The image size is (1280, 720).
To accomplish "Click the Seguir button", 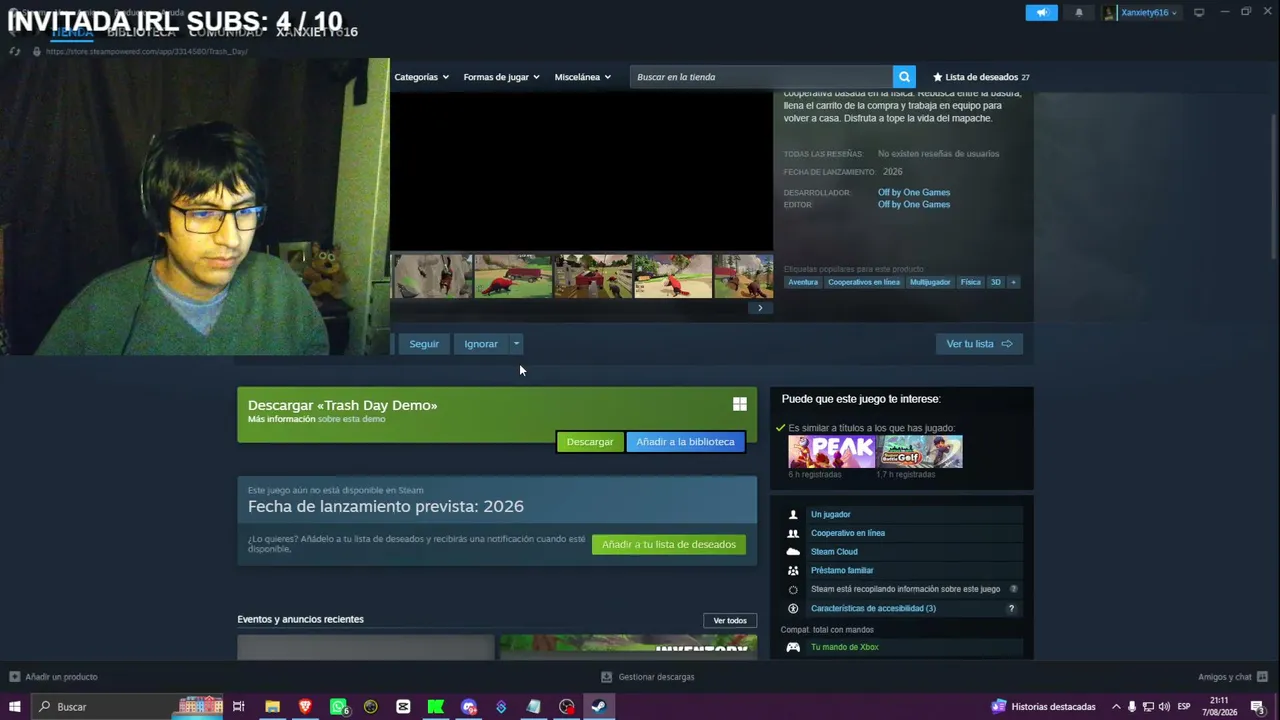I will click(424, 344).
